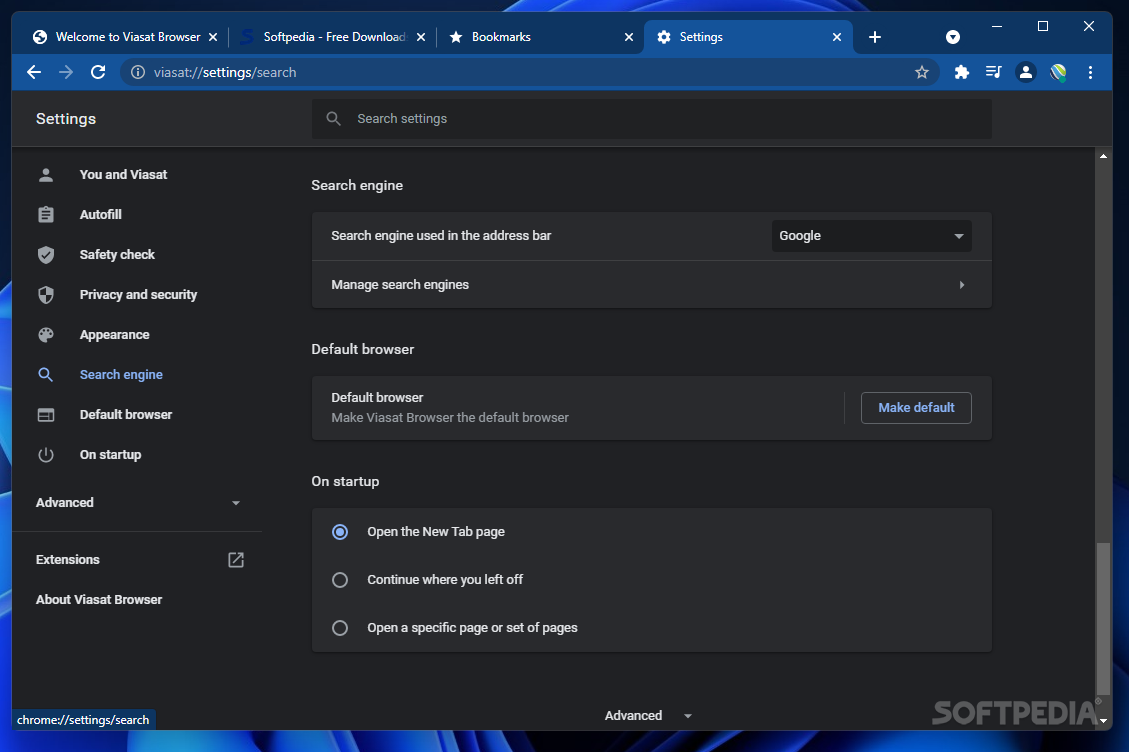Click the window icon beside Default browser
The image size is (1129, 752).
(x=46, y=415)
